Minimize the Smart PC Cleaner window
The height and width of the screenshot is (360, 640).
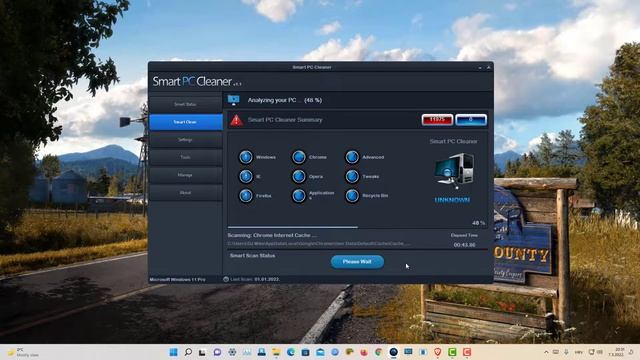click(480, 67)
